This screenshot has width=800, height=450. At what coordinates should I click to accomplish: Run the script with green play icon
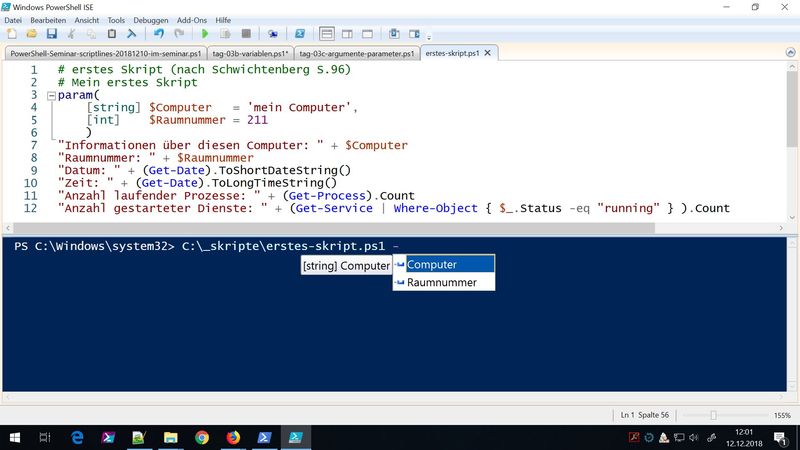pyautogui.click(x=206, y=34)
